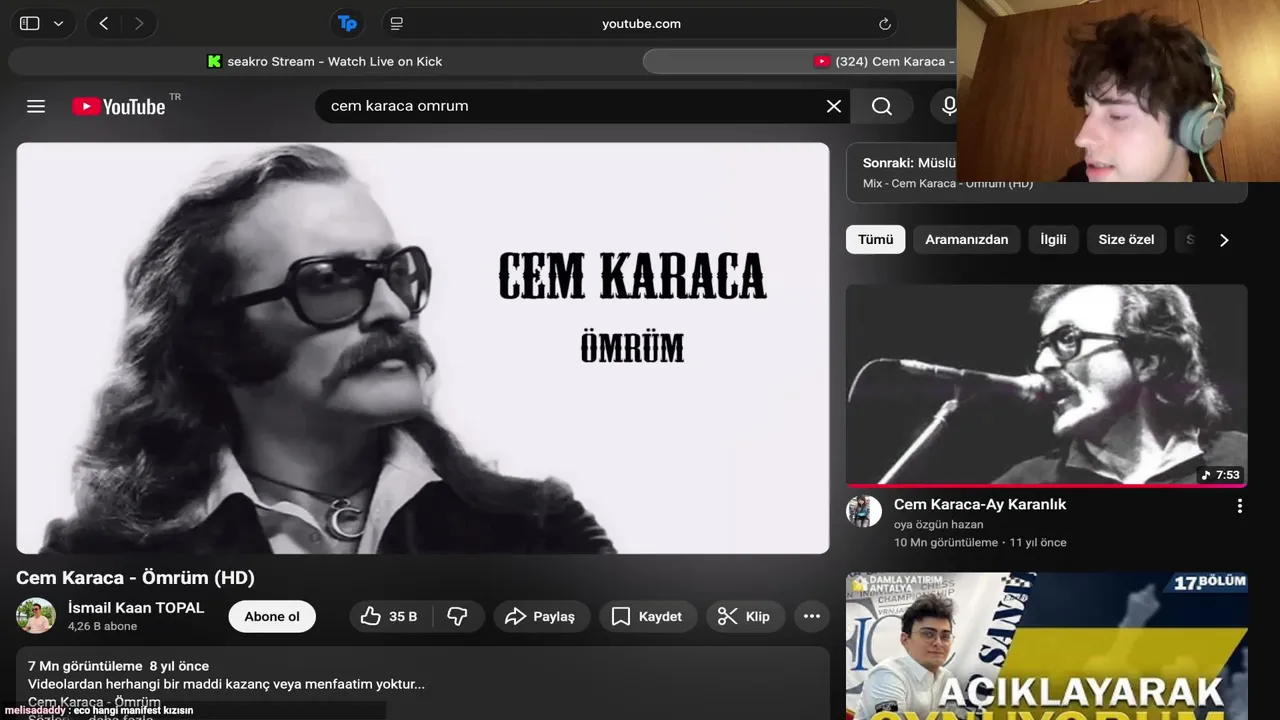Share the video with Paylaş
The width and height of the screenshot is (1280, 720).
(x=541, y=616)
